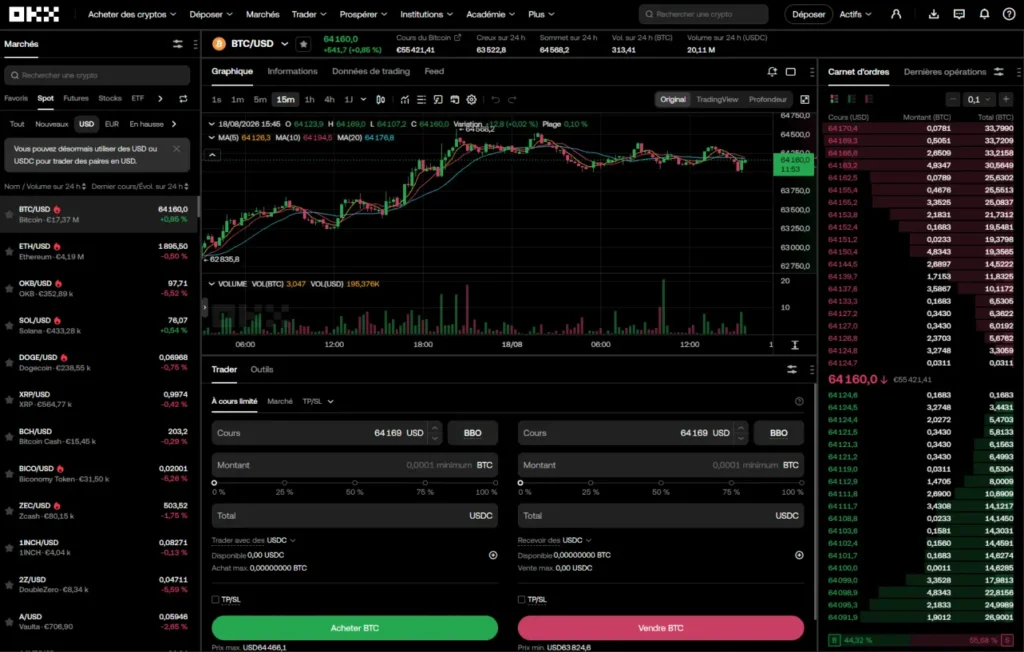
Task: Enable TP/SL checkbox in sell form
Action: tap(521, 599)
